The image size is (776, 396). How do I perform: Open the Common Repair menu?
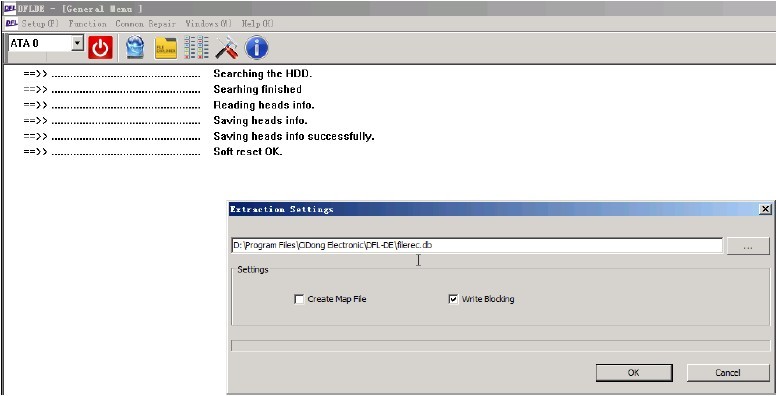click(x=146, y=23)
